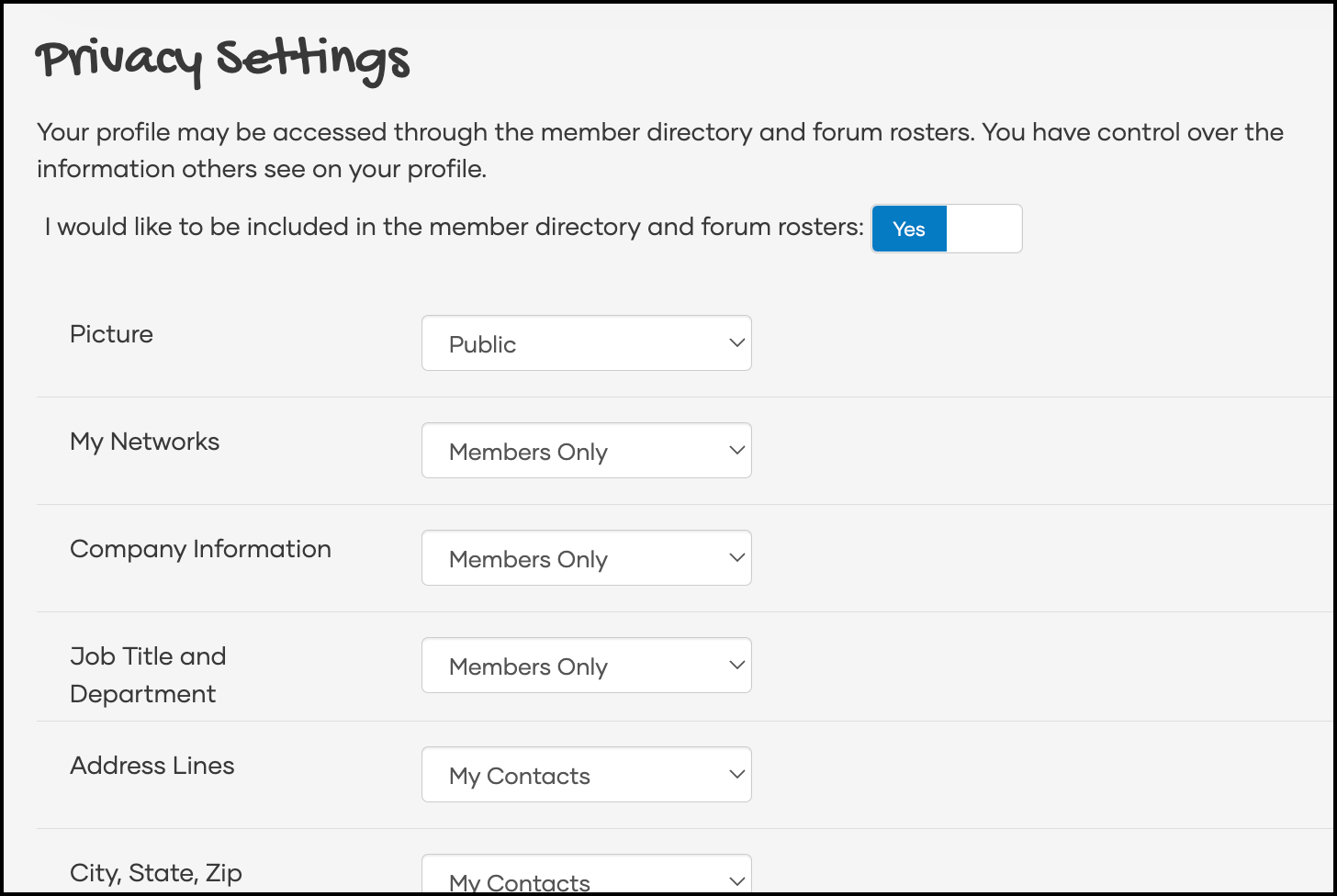
Task: Click the chevron arrow in the Company Information selector
Action: pyautogui.click(x=736, y=558)
